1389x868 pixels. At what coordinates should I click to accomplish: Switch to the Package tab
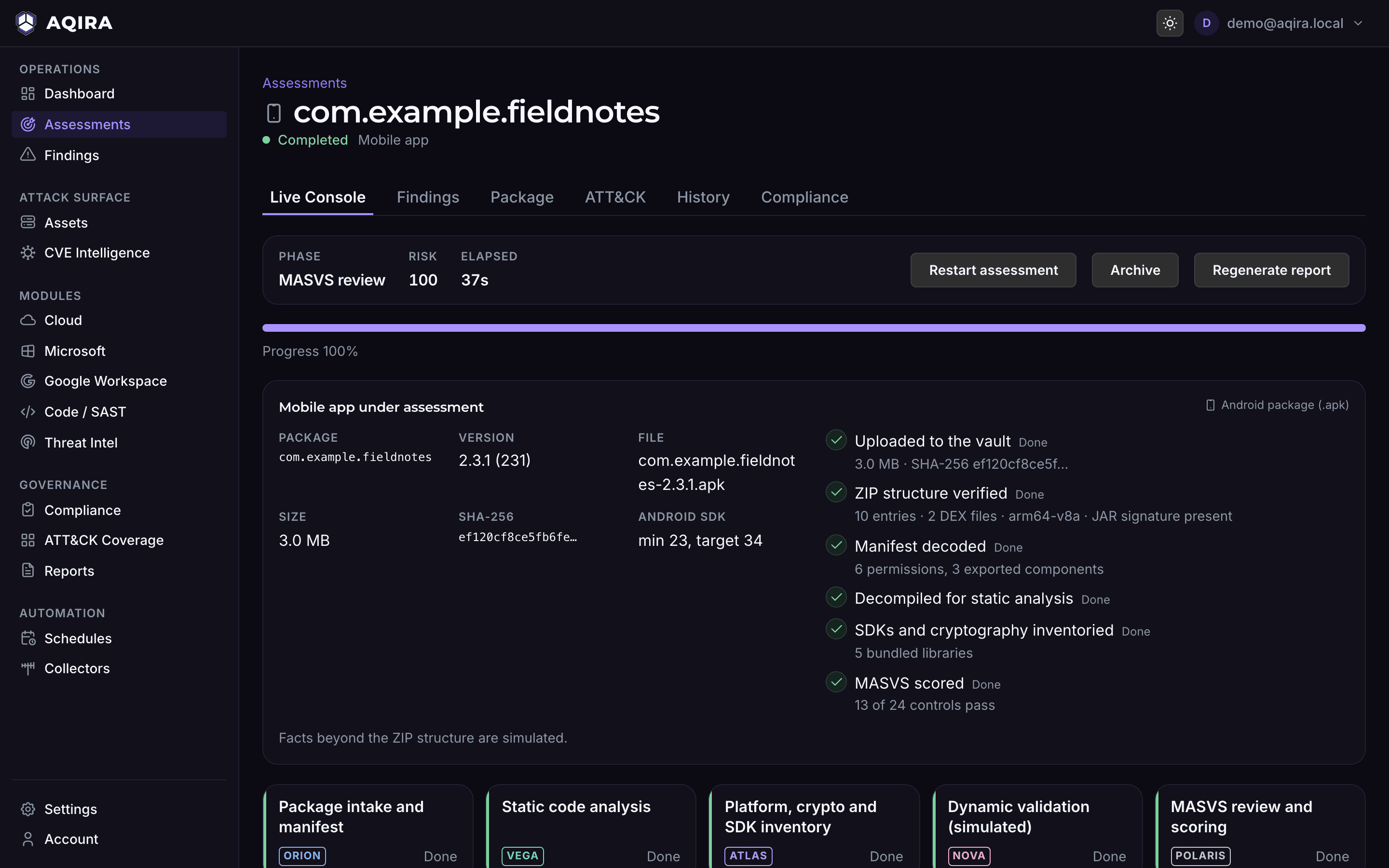[522, 197]
